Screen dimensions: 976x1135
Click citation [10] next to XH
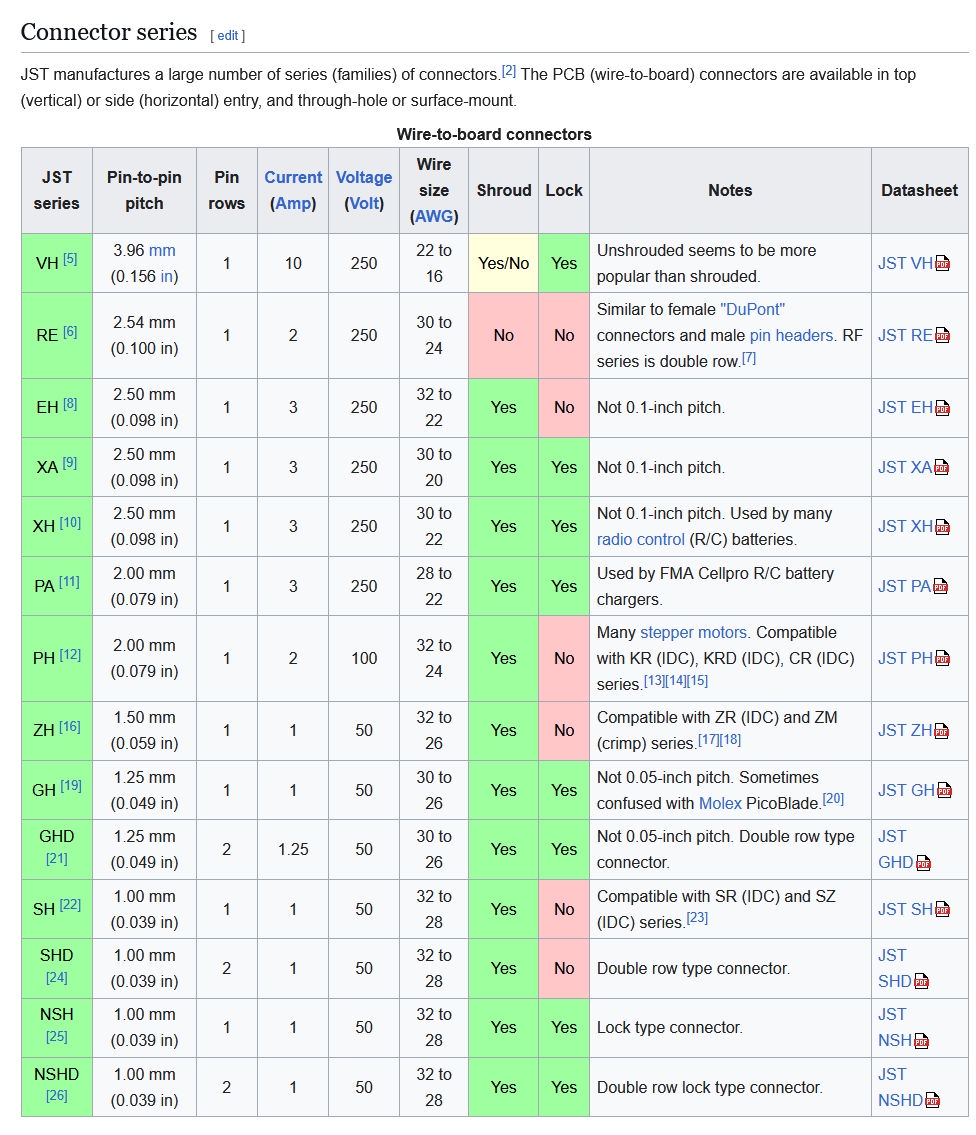(x=70, y=523)
